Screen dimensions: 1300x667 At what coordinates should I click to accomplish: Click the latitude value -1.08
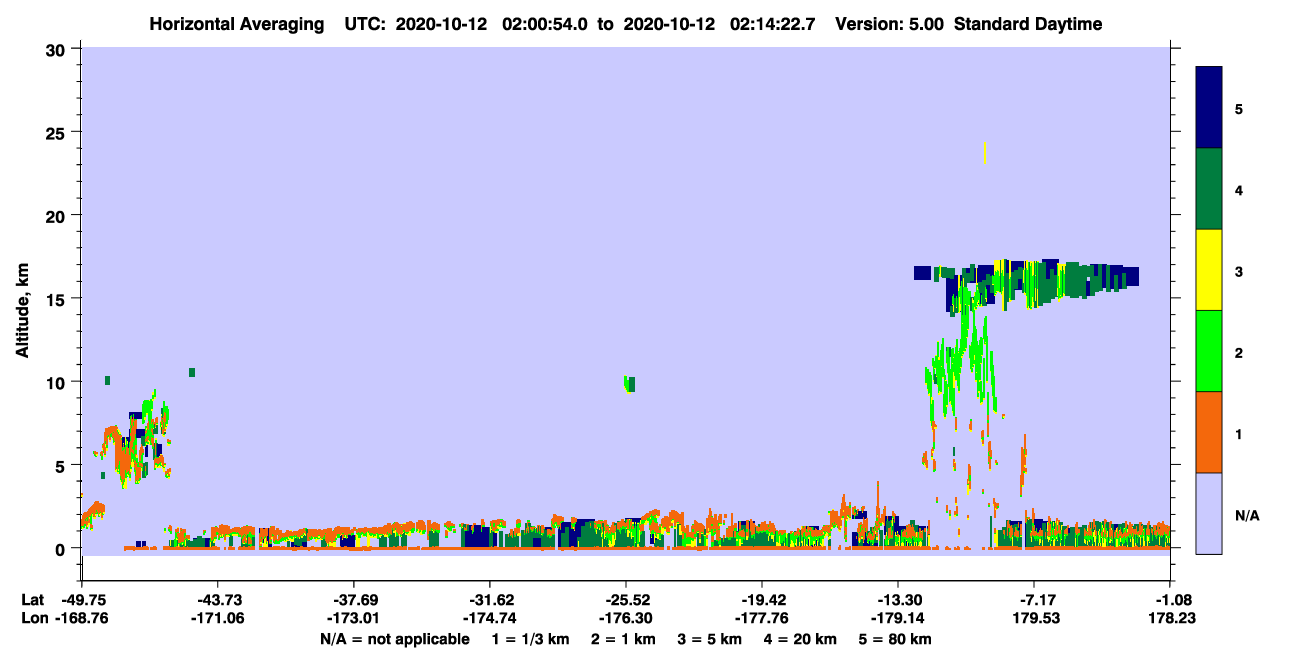click(1170, 600)
